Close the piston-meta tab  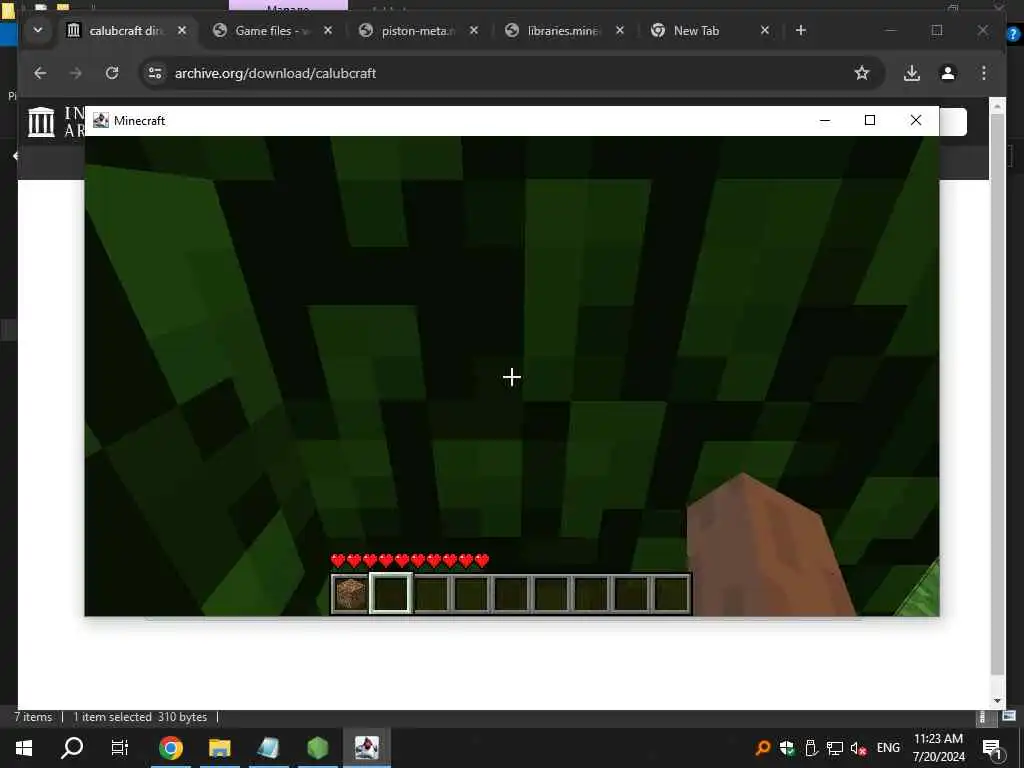coord(474,30)
